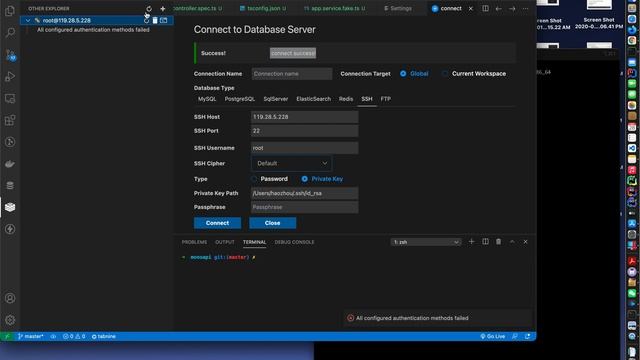Image resolution: width=640 pixels, height=360 pixels.
Task: Close the connect editor tab
Action: click(x=471, y=8)
